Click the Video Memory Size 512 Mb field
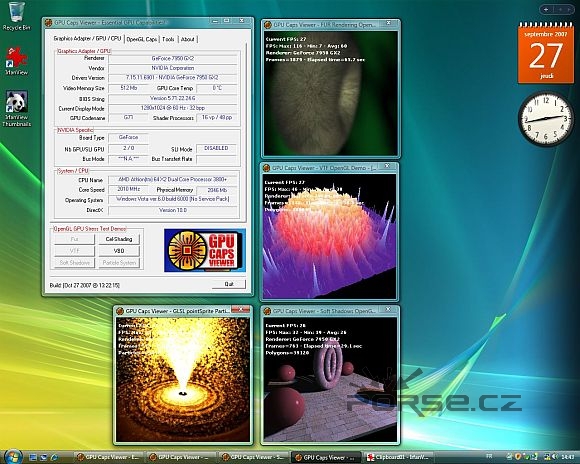Image resolution: width=580 pixels, height=464 pixels. click(x=128, y=88)
